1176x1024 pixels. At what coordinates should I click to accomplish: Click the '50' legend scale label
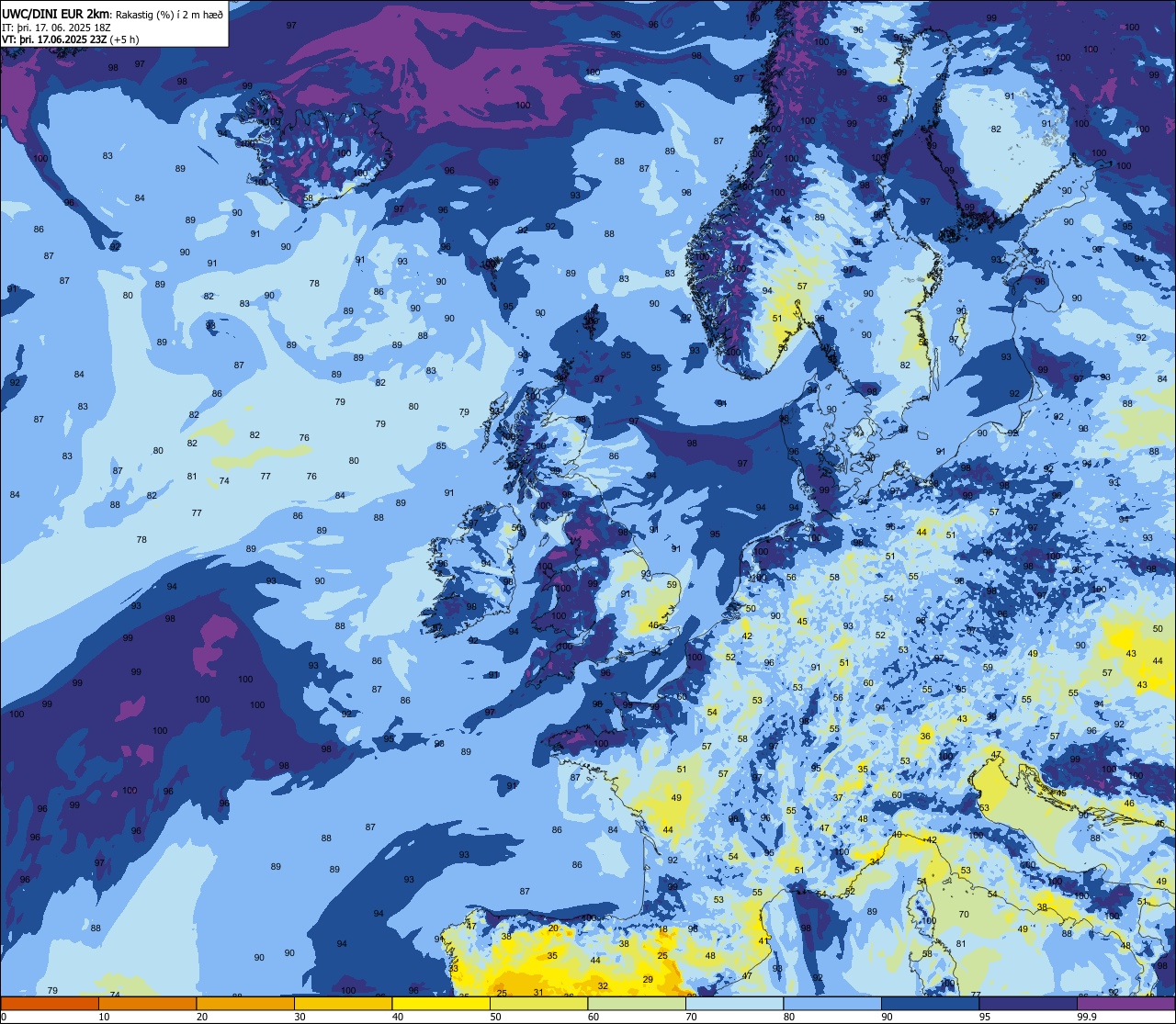click(x=496, y=1017)
